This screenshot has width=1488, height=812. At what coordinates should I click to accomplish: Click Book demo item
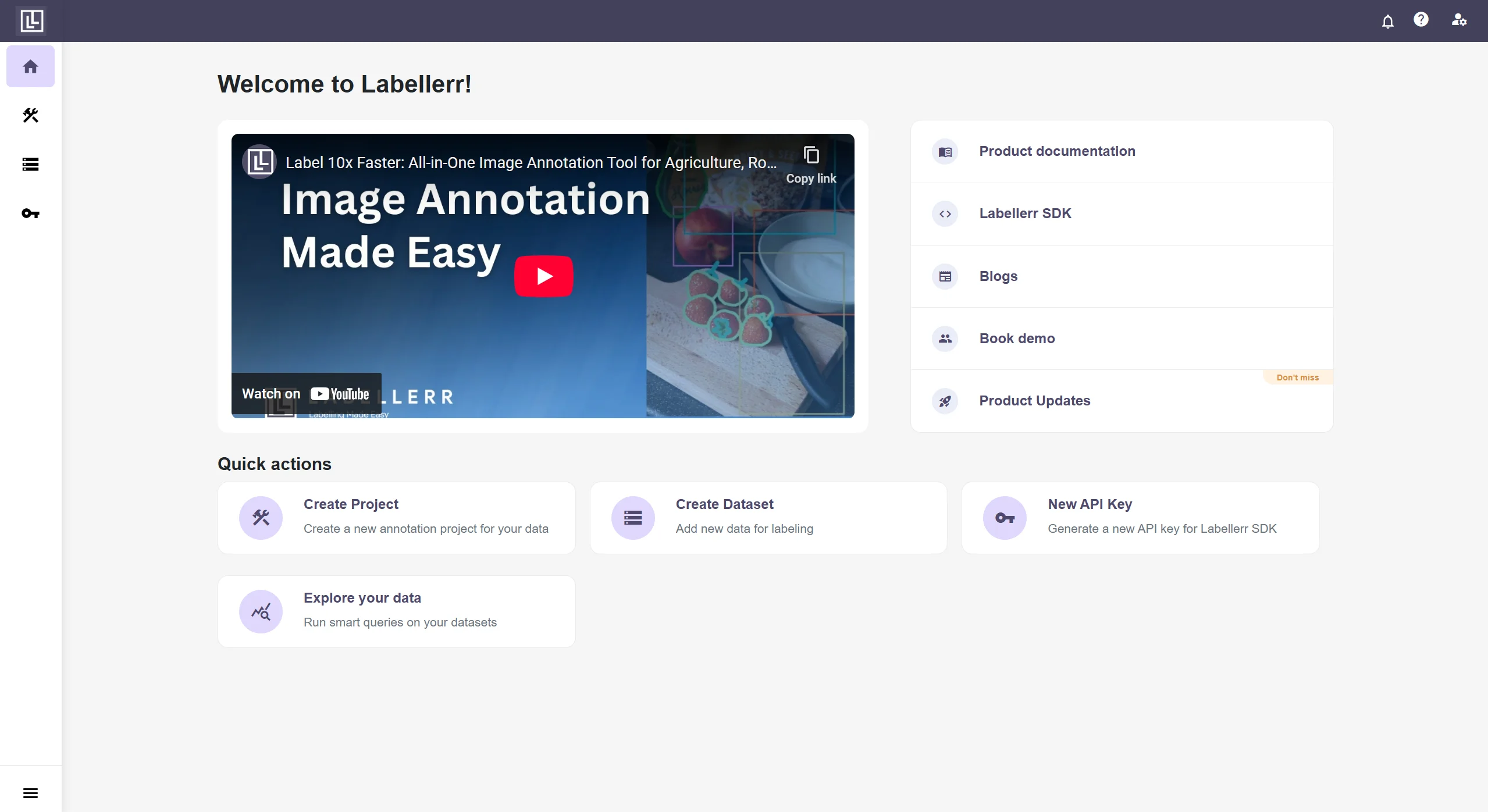pos(1016,339)
